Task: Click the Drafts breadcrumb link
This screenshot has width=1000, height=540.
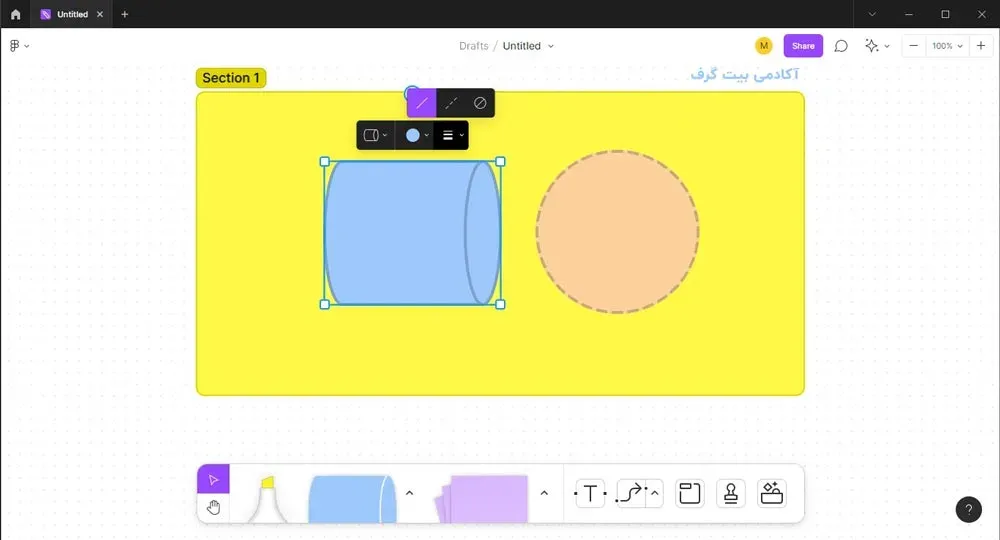Action: coord(473,46)
